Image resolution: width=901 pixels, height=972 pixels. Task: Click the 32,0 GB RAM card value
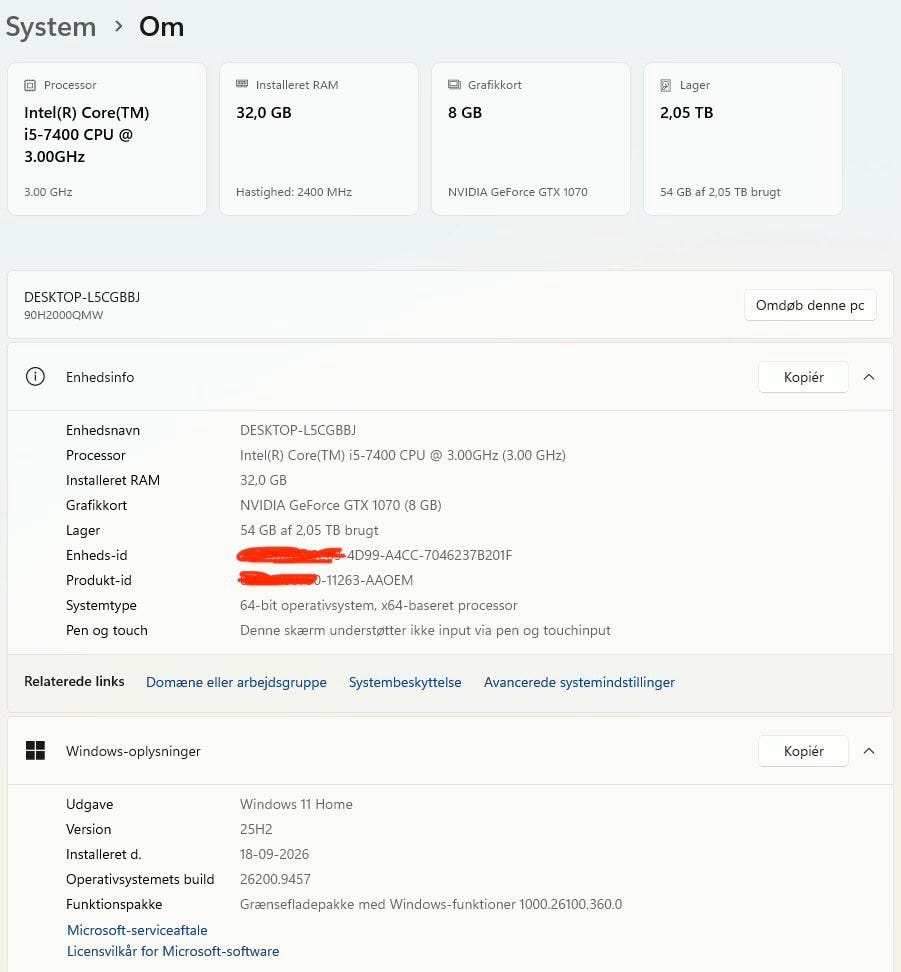[264, 113]
